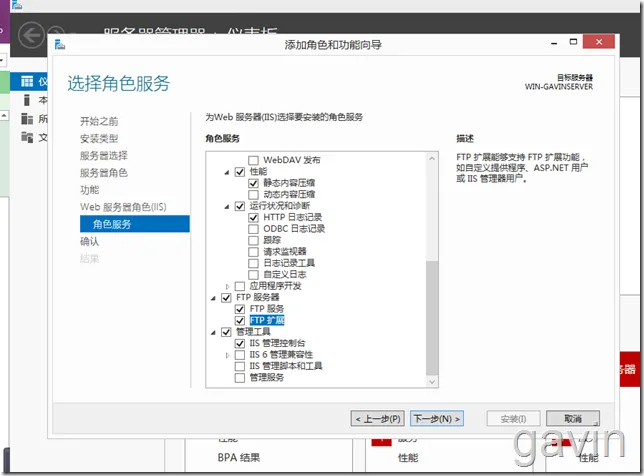Uncheck the 运行状况和诊断 parent checkbox
The width and height of the screenshot is (644, 476).
[240, 206]
